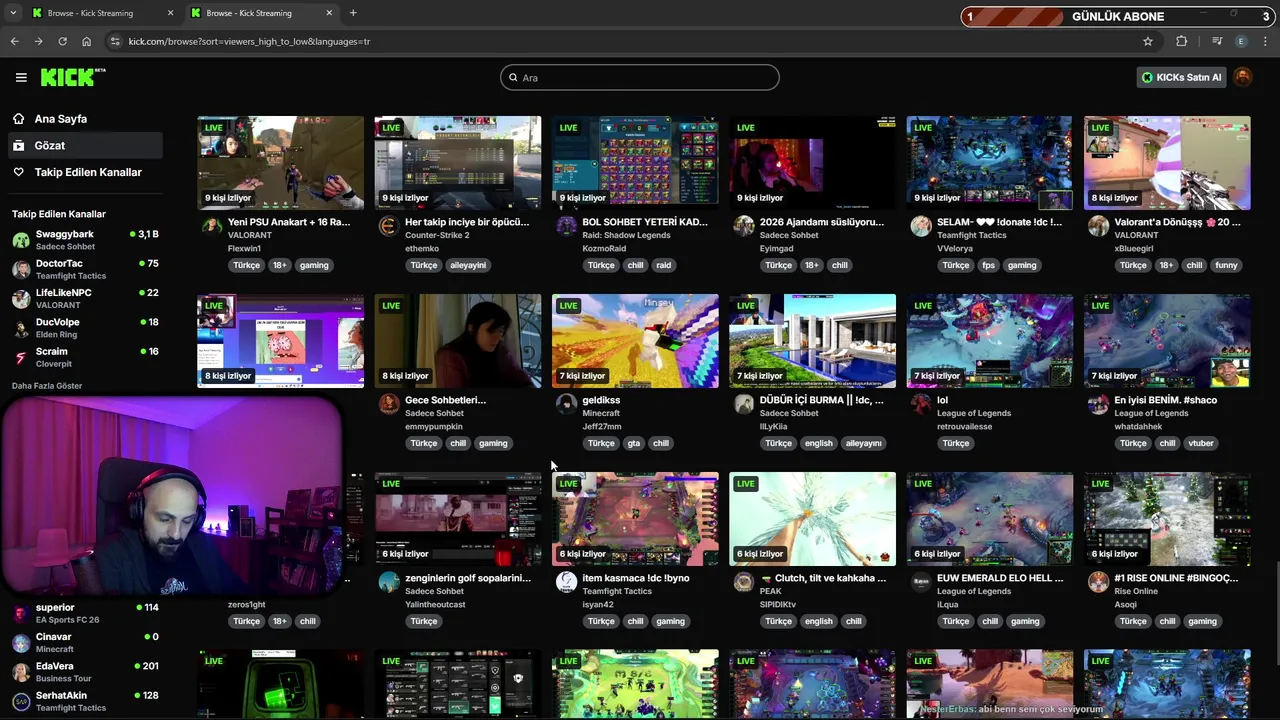Click DucVolpe avatar in sidebar
Viewport: 1280px width, 720px height.
click(21, 328)
